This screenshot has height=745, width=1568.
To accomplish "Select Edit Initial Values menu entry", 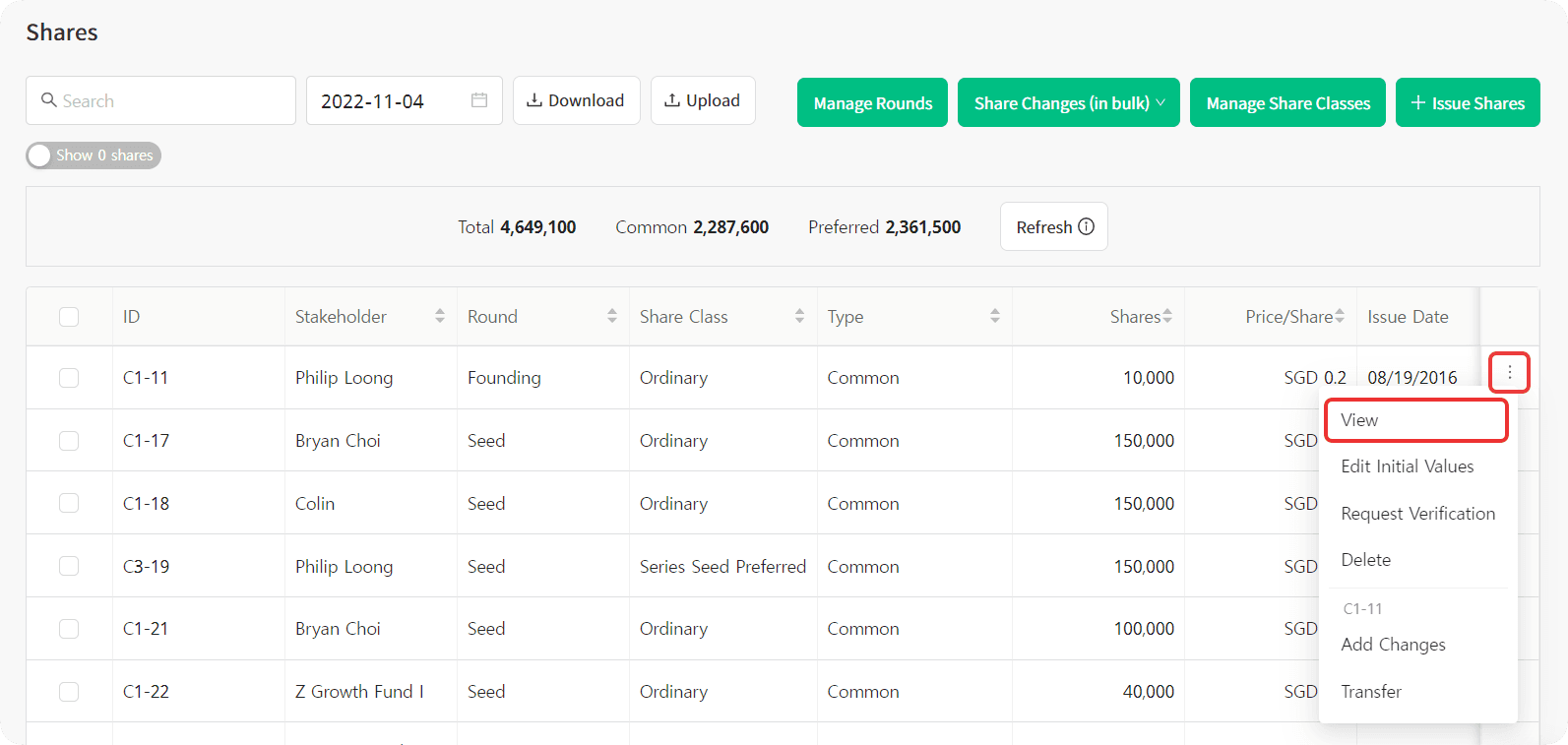I will [x=1415, y=466].
